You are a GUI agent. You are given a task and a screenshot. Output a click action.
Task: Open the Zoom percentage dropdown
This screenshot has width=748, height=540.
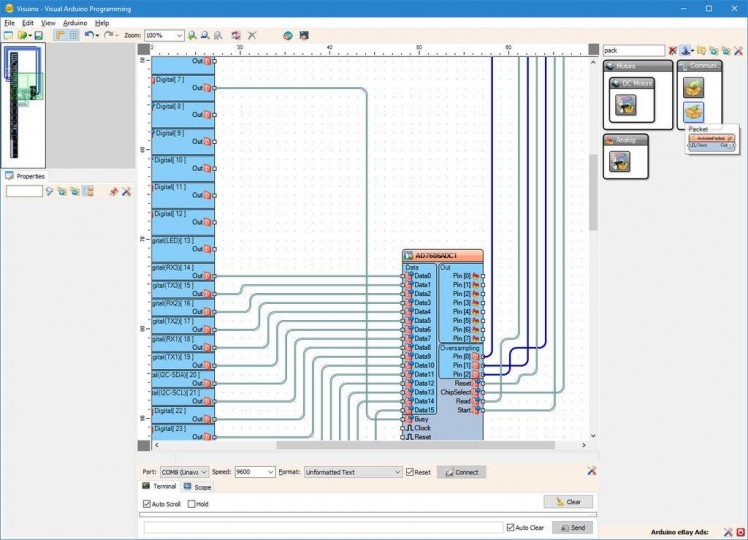(x=179, y=35)
